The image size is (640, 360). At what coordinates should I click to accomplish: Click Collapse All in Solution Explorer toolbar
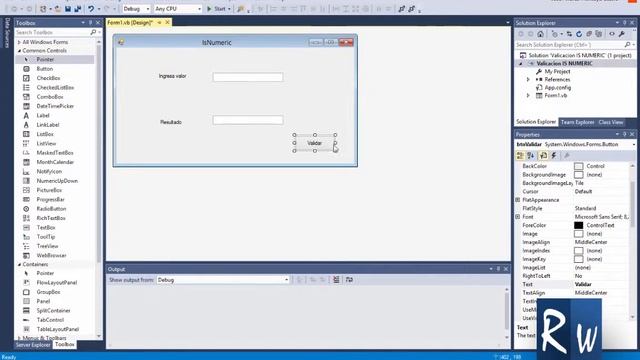(x=589, y=34)
